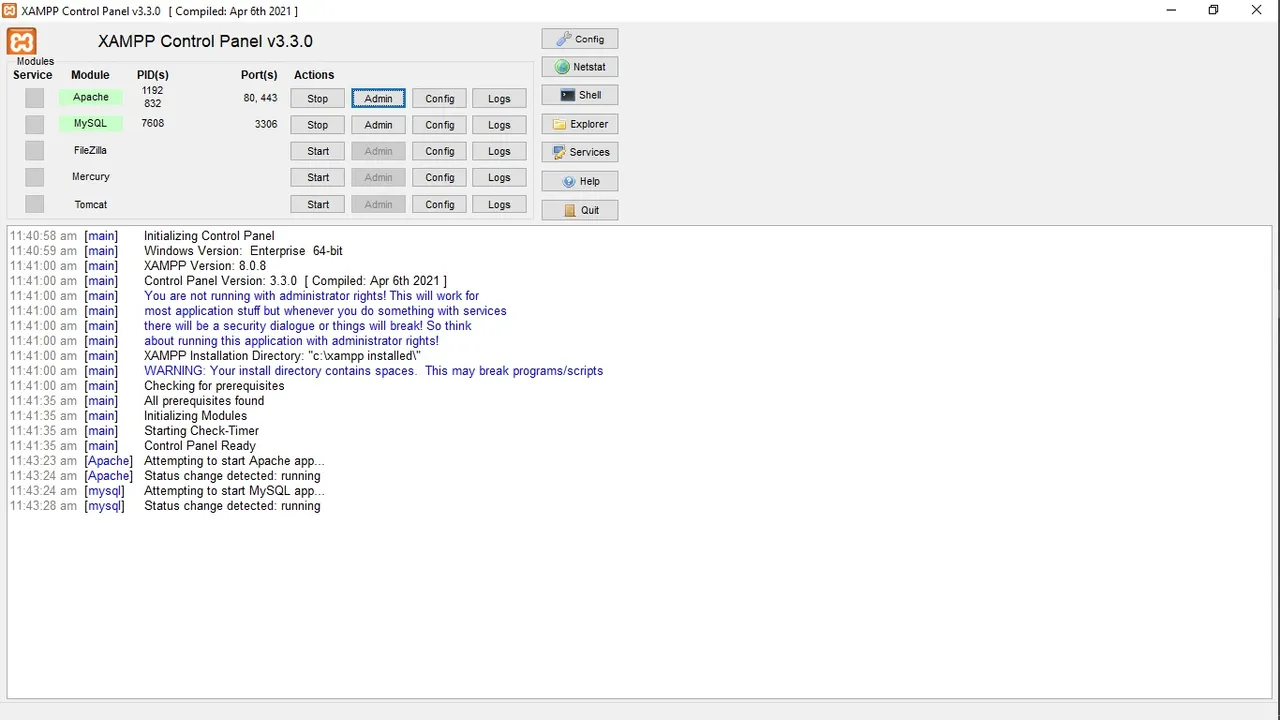
Task: Open the MySQL Admin page
Action: [379, 125]
